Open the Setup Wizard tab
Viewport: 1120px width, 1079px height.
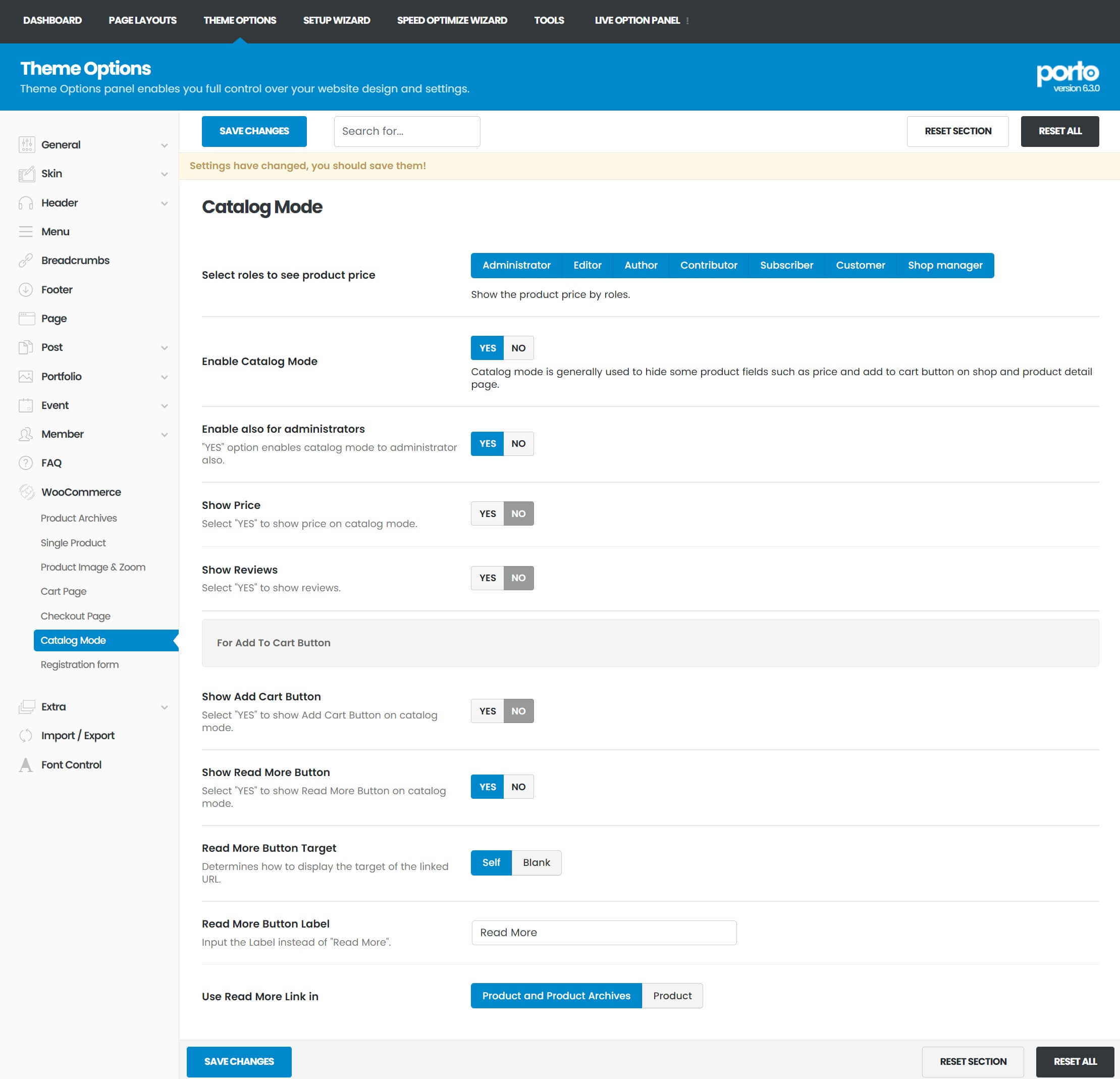click(x=336, y=21)
